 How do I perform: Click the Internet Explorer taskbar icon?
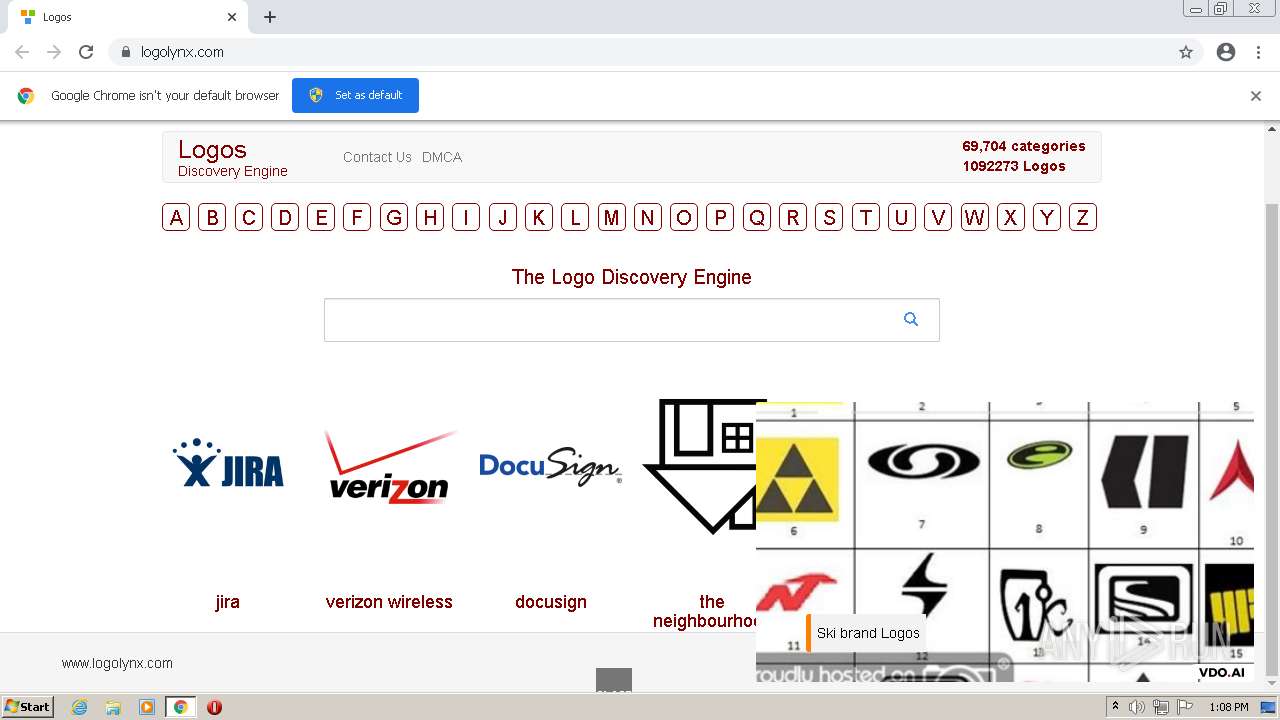79,707
